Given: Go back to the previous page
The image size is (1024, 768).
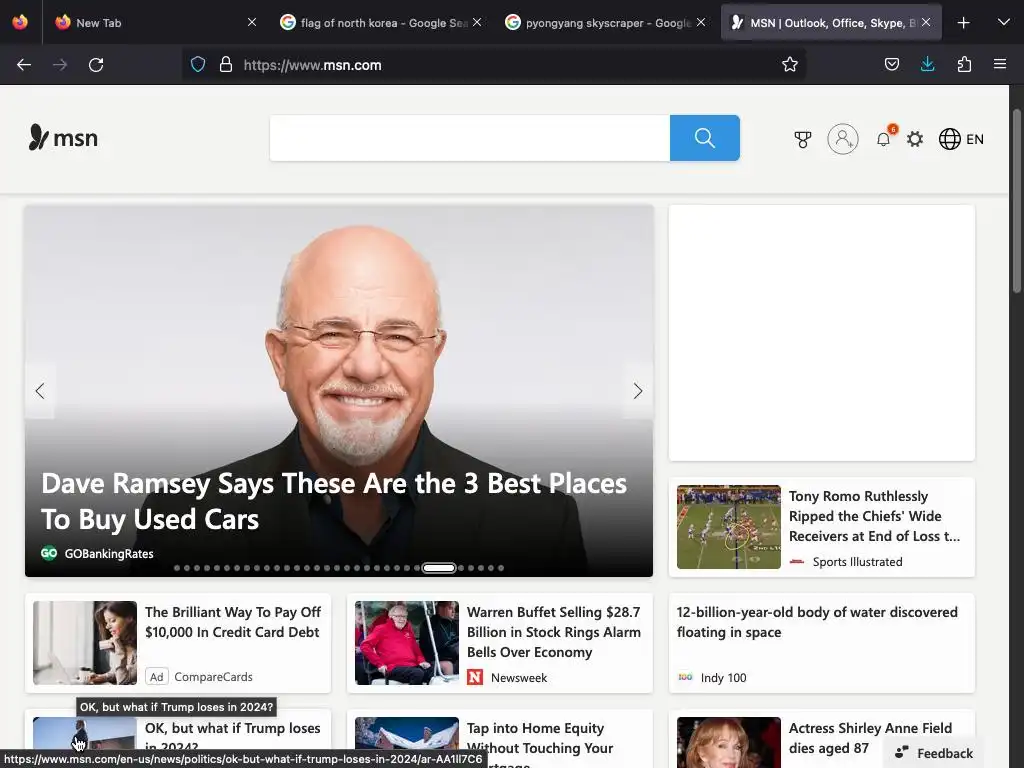Looking at the screenshot, I should (24, 65).
